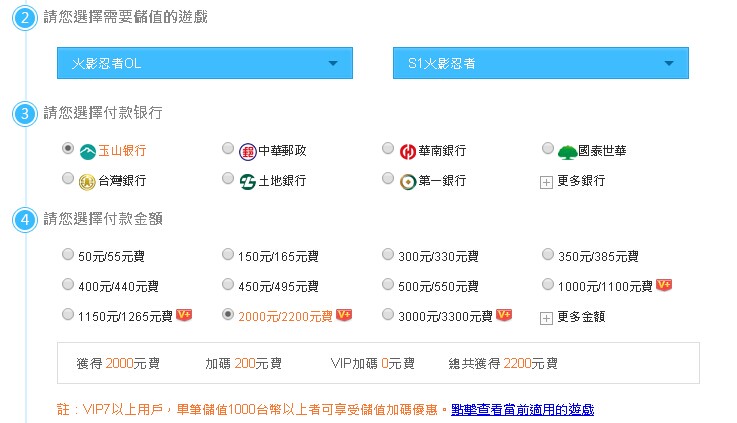Click the V+ badge beside 3000元/3300元寶
This screenshot has width=737, height=423.
tap(504, 314)
